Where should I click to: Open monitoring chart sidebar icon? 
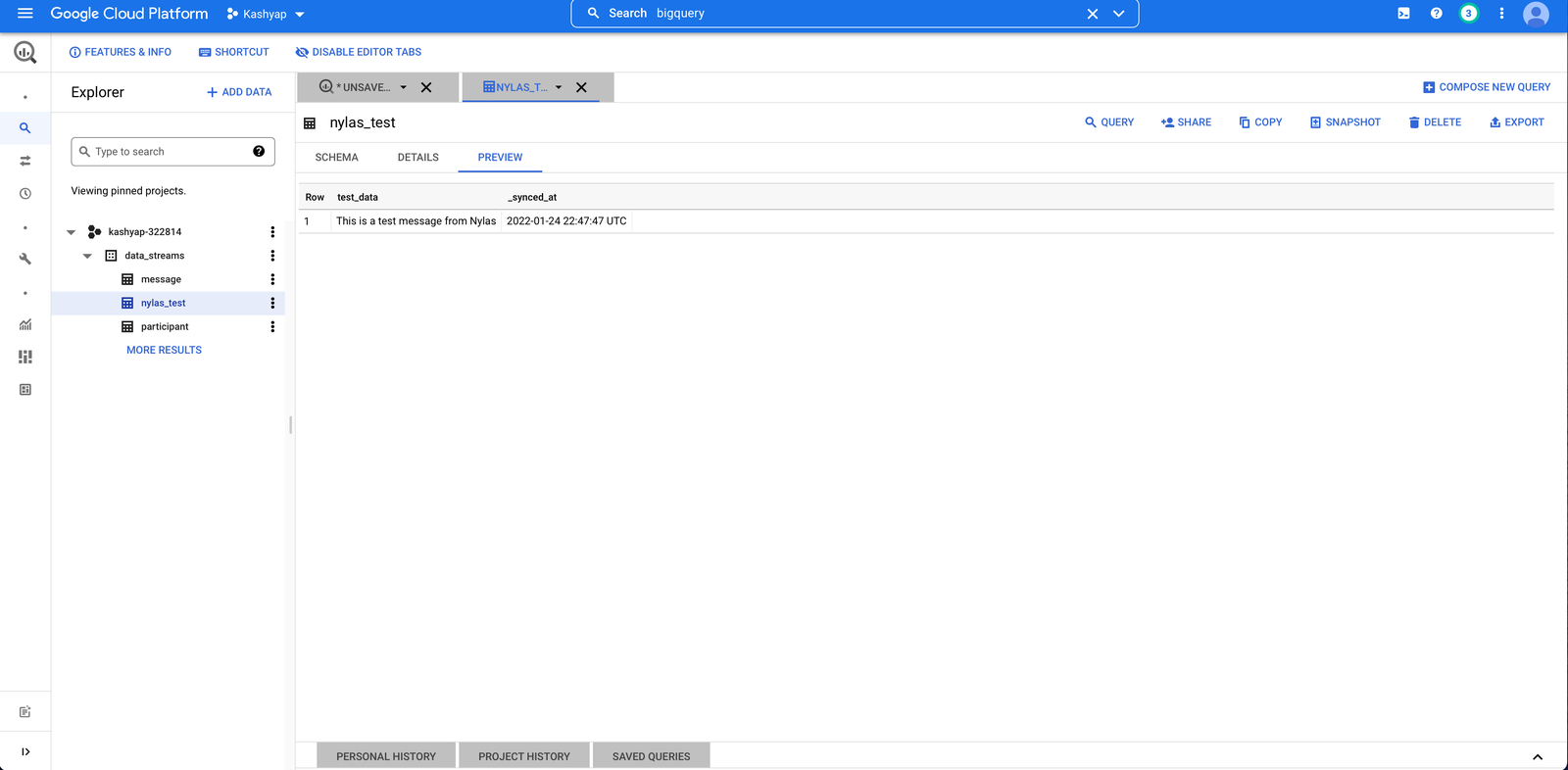point(25,324)
